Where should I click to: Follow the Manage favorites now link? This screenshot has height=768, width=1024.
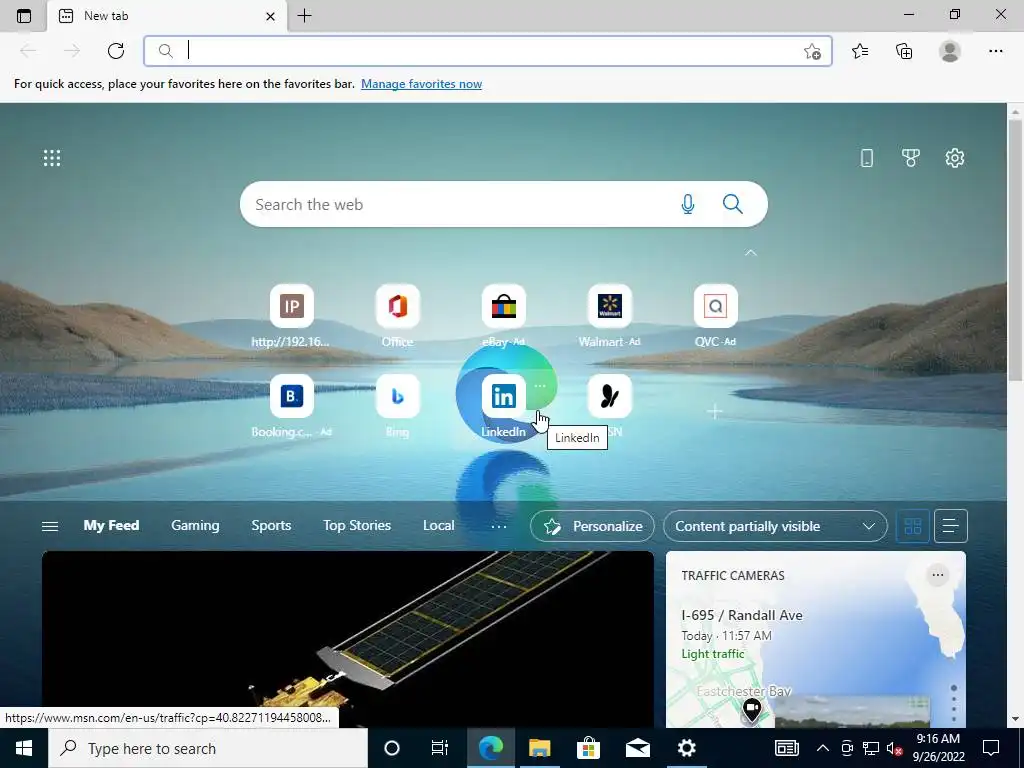(x=421, y=84)
